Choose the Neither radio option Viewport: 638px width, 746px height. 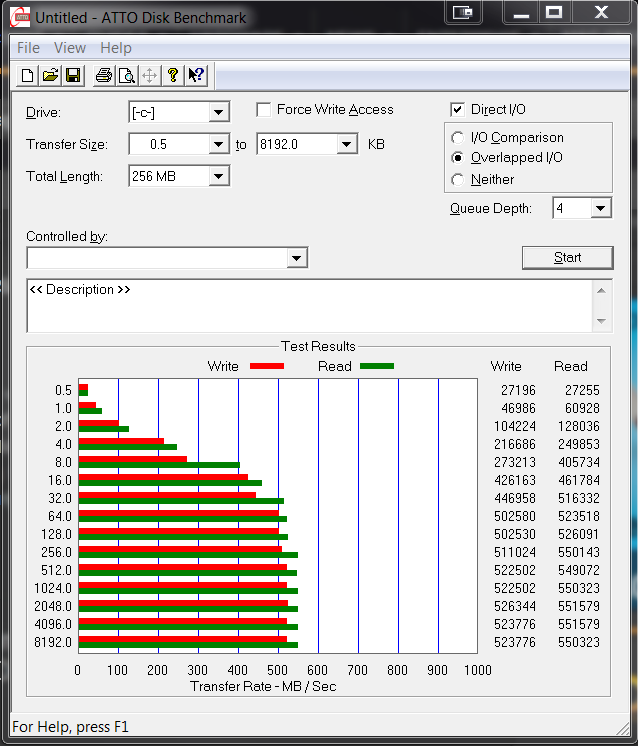(458, 180)
